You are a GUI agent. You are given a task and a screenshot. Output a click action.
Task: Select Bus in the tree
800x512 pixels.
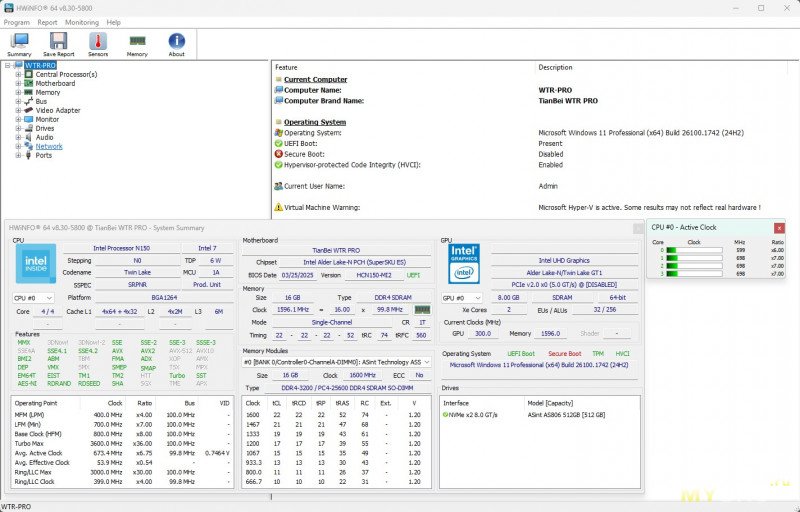[41, 101]
